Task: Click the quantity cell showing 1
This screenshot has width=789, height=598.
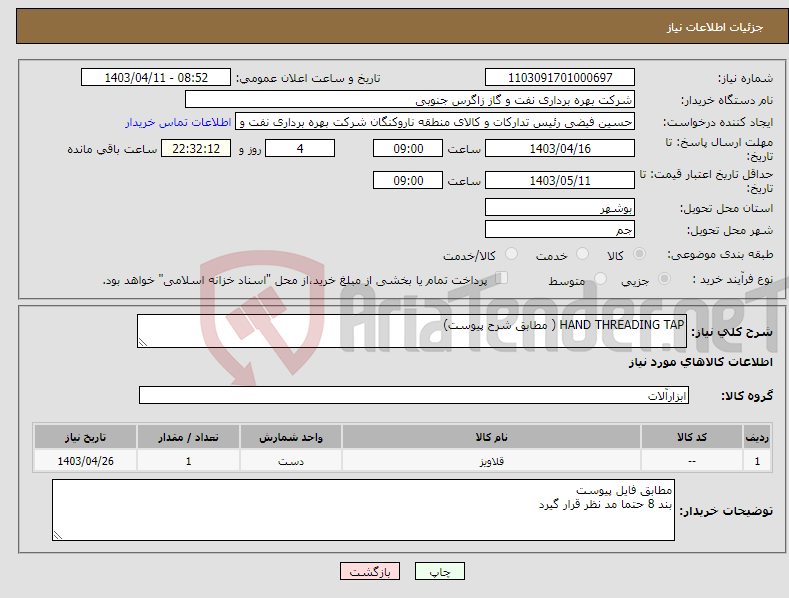Action: coord(188,461)
